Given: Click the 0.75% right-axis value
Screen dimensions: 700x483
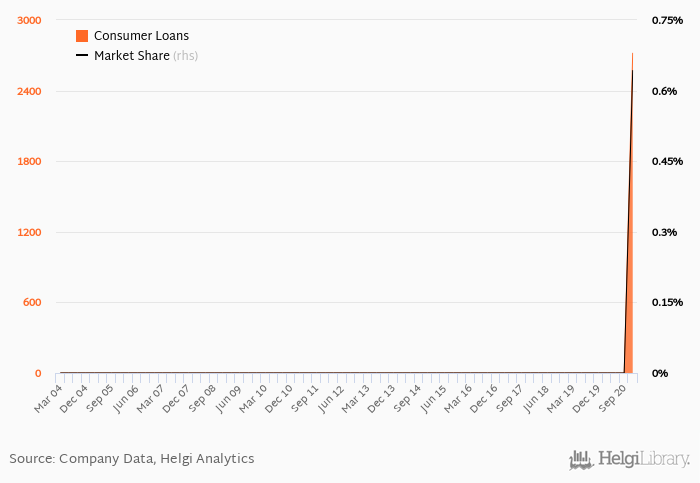Looking at the screenshot, I should pos(667,21).
